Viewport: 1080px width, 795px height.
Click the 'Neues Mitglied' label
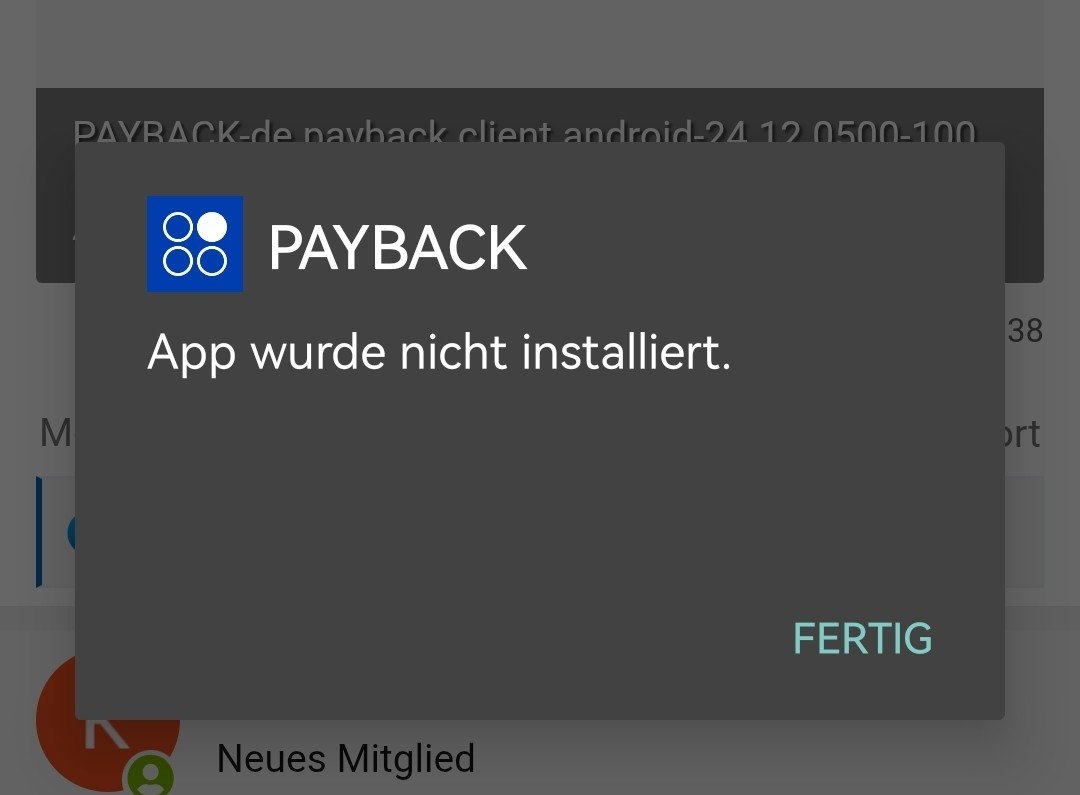[346, 758]
